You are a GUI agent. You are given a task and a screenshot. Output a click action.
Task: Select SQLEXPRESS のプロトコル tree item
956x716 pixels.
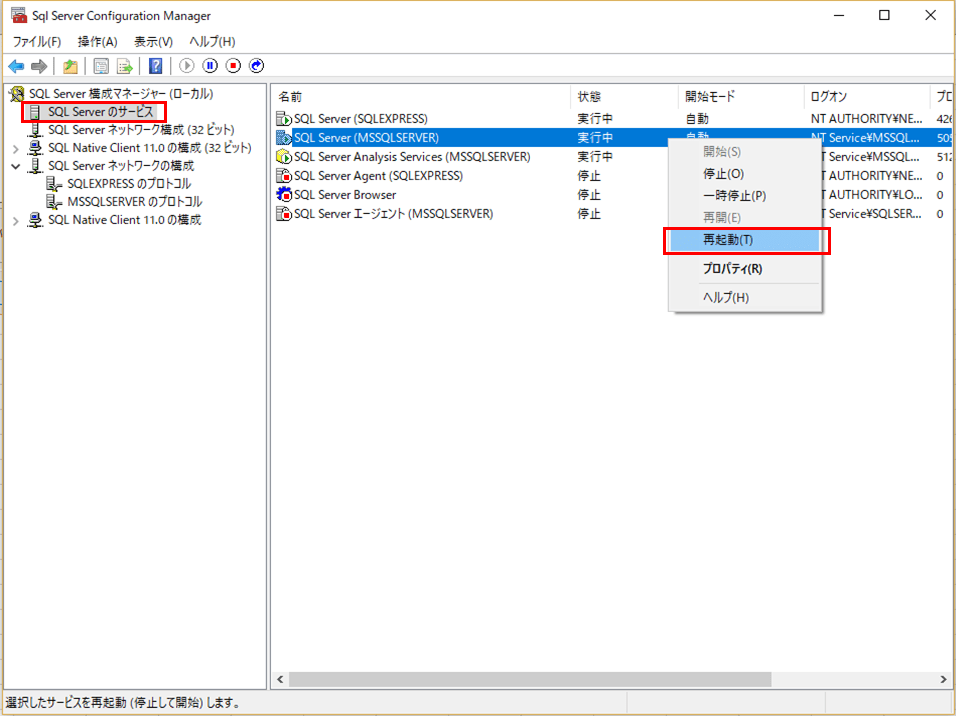(128, 184)
